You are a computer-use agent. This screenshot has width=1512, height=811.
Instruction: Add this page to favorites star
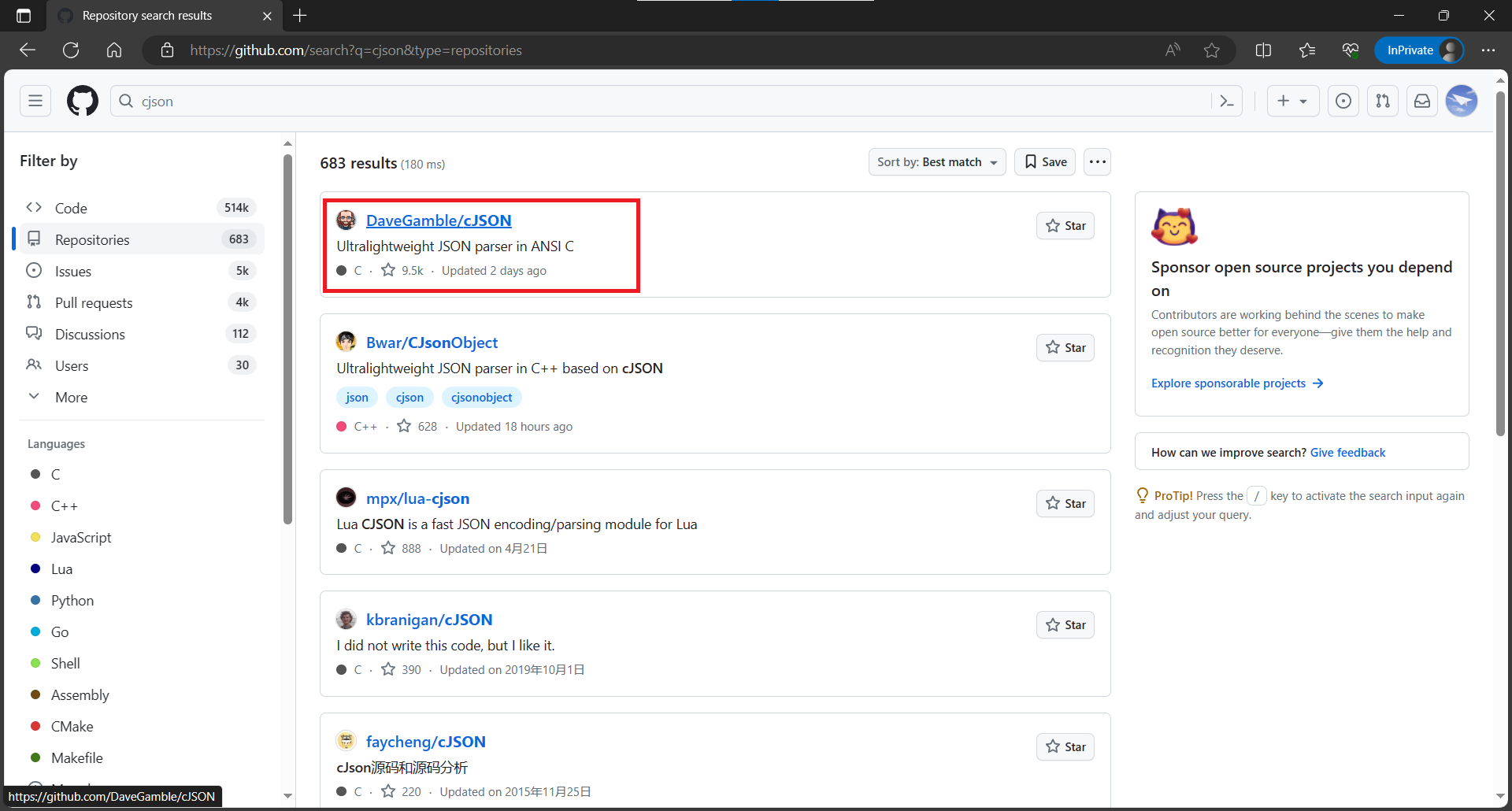point(1212,50)
